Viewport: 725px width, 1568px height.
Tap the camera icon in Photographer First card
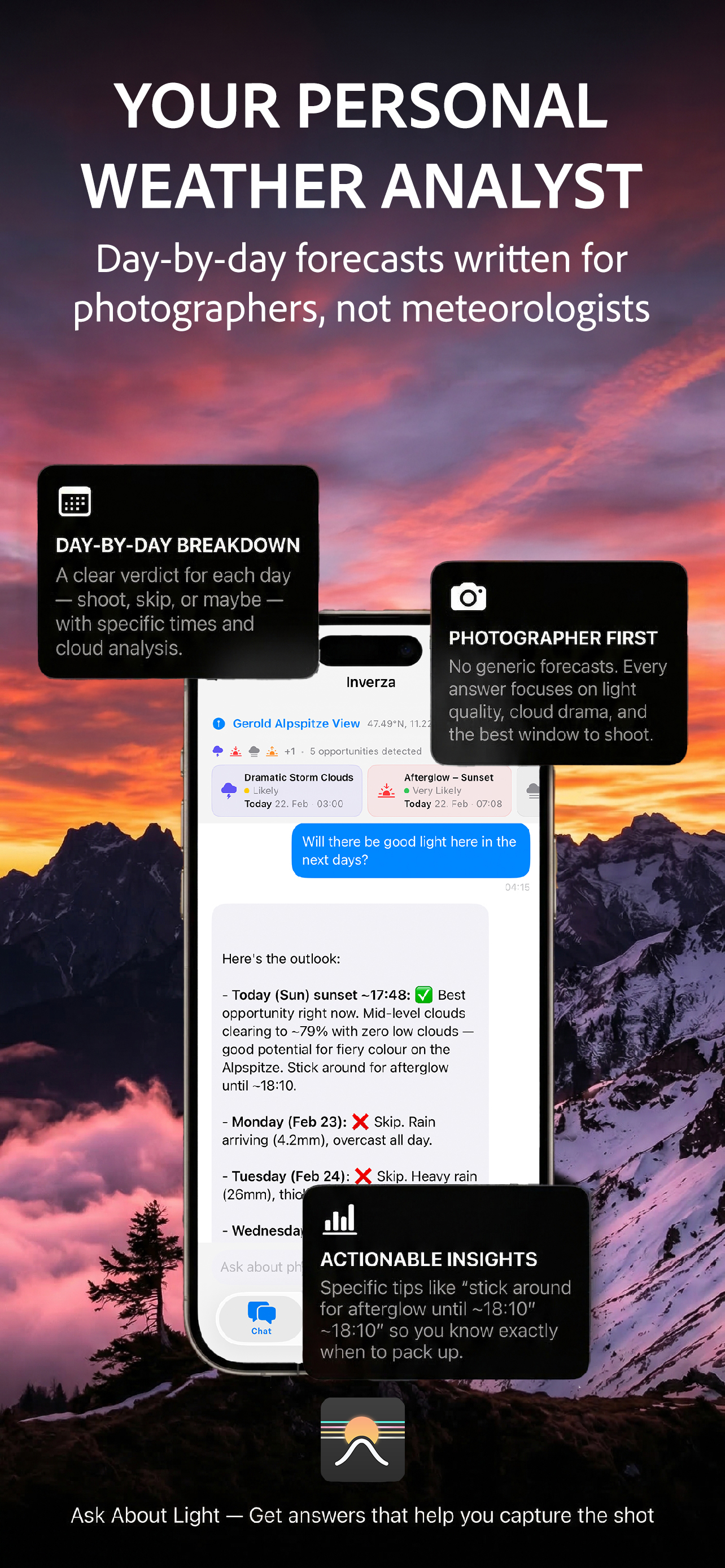point(468,597)
